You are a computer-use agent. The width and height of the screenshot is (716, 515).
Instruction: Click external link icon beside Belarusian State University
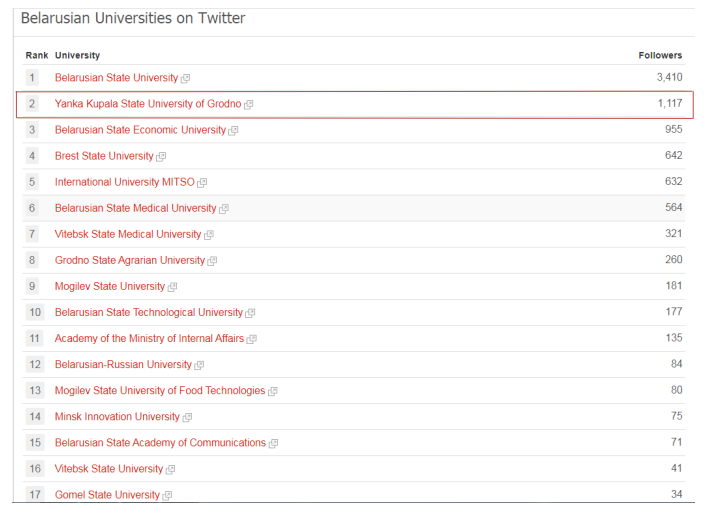tap(185, 79)
